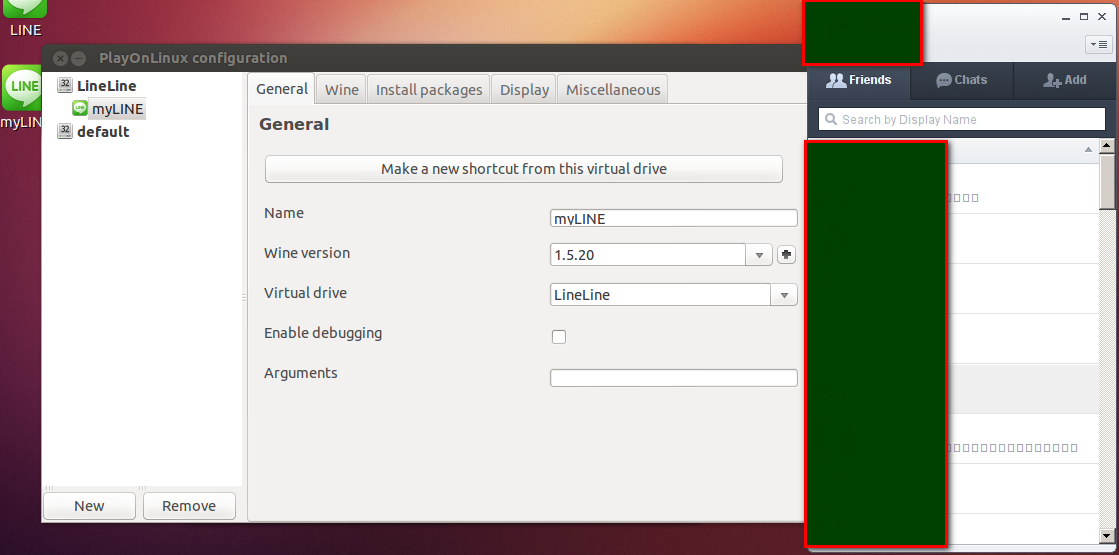
Task: Click the 32-bit icon beside default
Action: (x=65, y=131)
